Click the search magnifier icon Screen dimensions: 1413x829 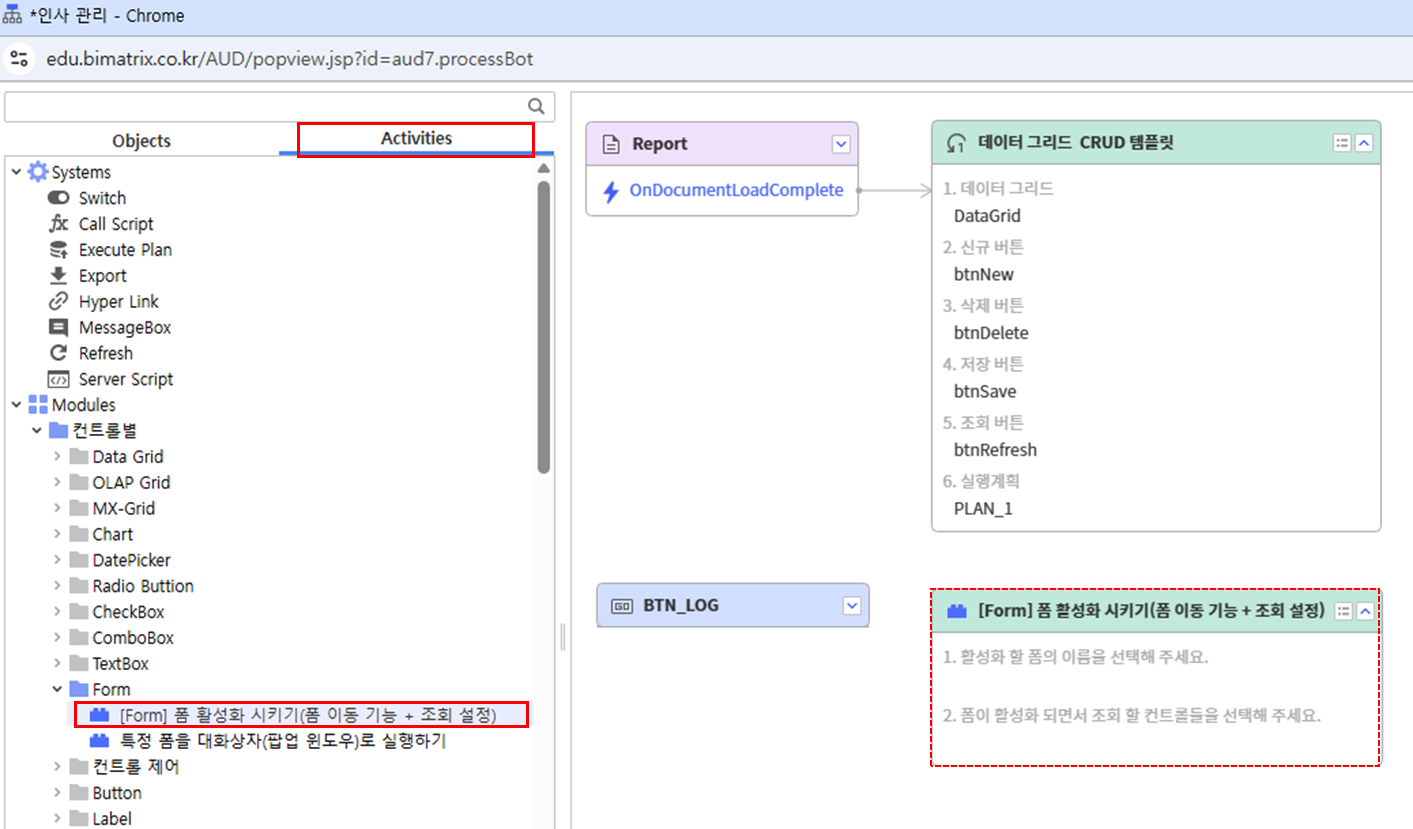coord(536,107)
